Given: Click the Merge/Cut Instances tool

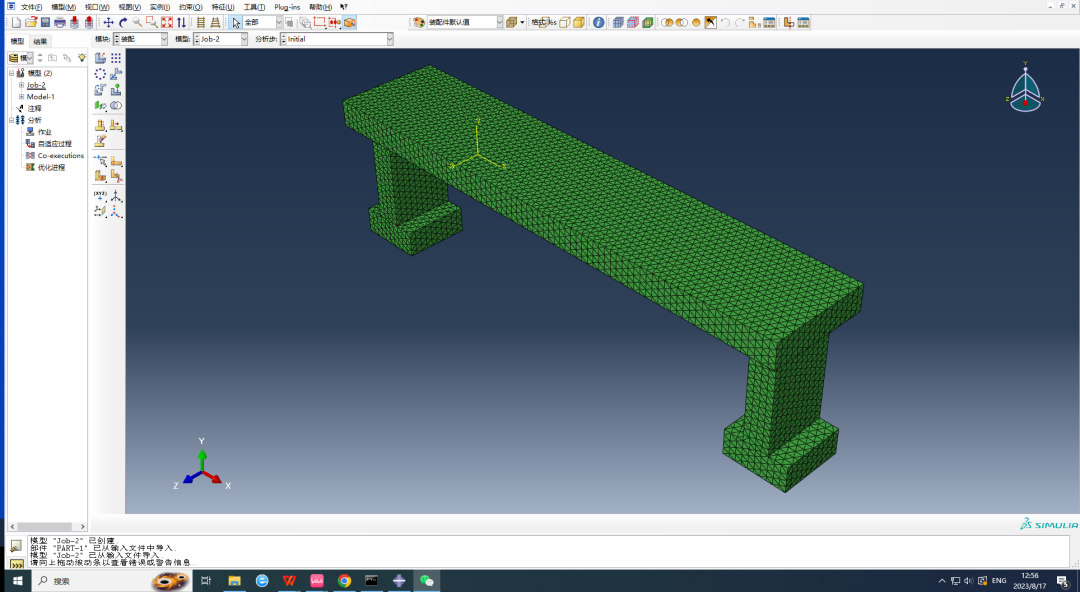Looking at the screenshot, I should click(x=116, y=105).
